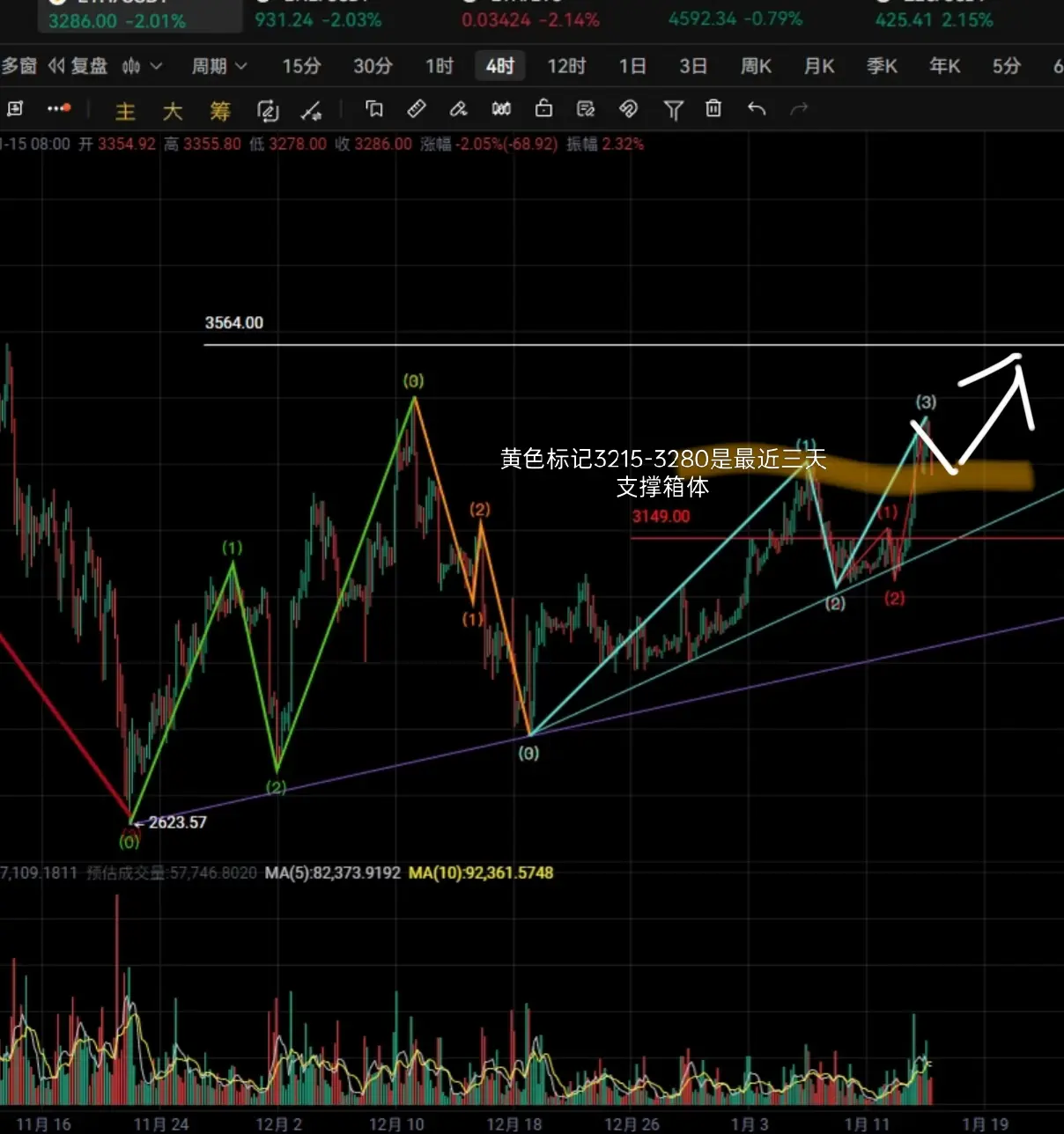Expand the 周期 period dropdown

pos(219,66)
